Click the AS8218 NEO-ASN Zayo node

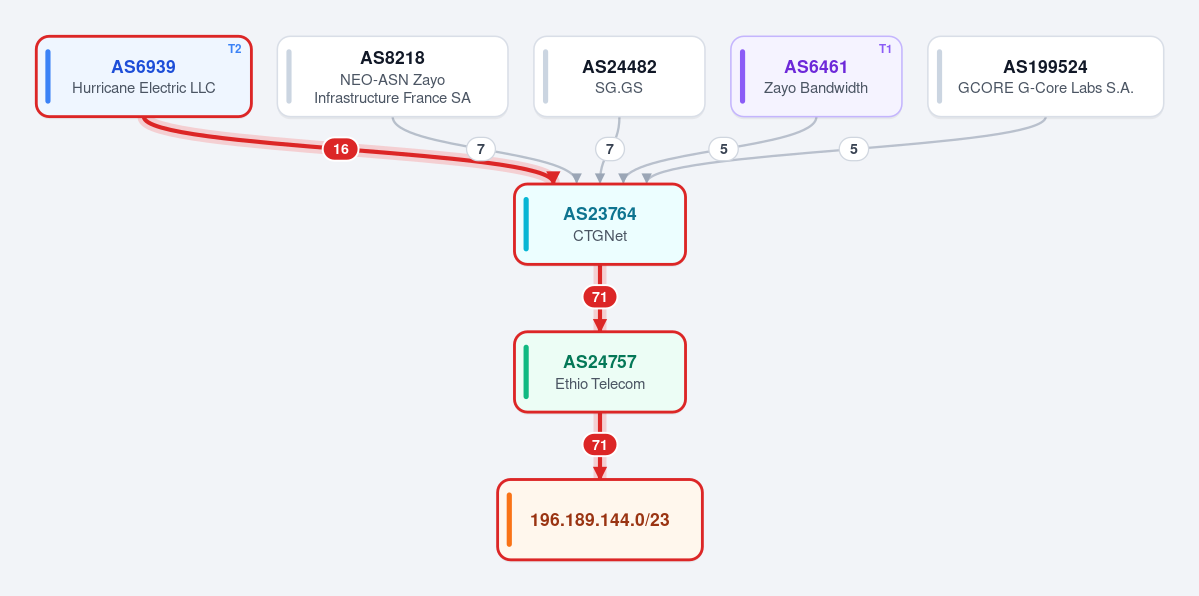coord(392,77)
